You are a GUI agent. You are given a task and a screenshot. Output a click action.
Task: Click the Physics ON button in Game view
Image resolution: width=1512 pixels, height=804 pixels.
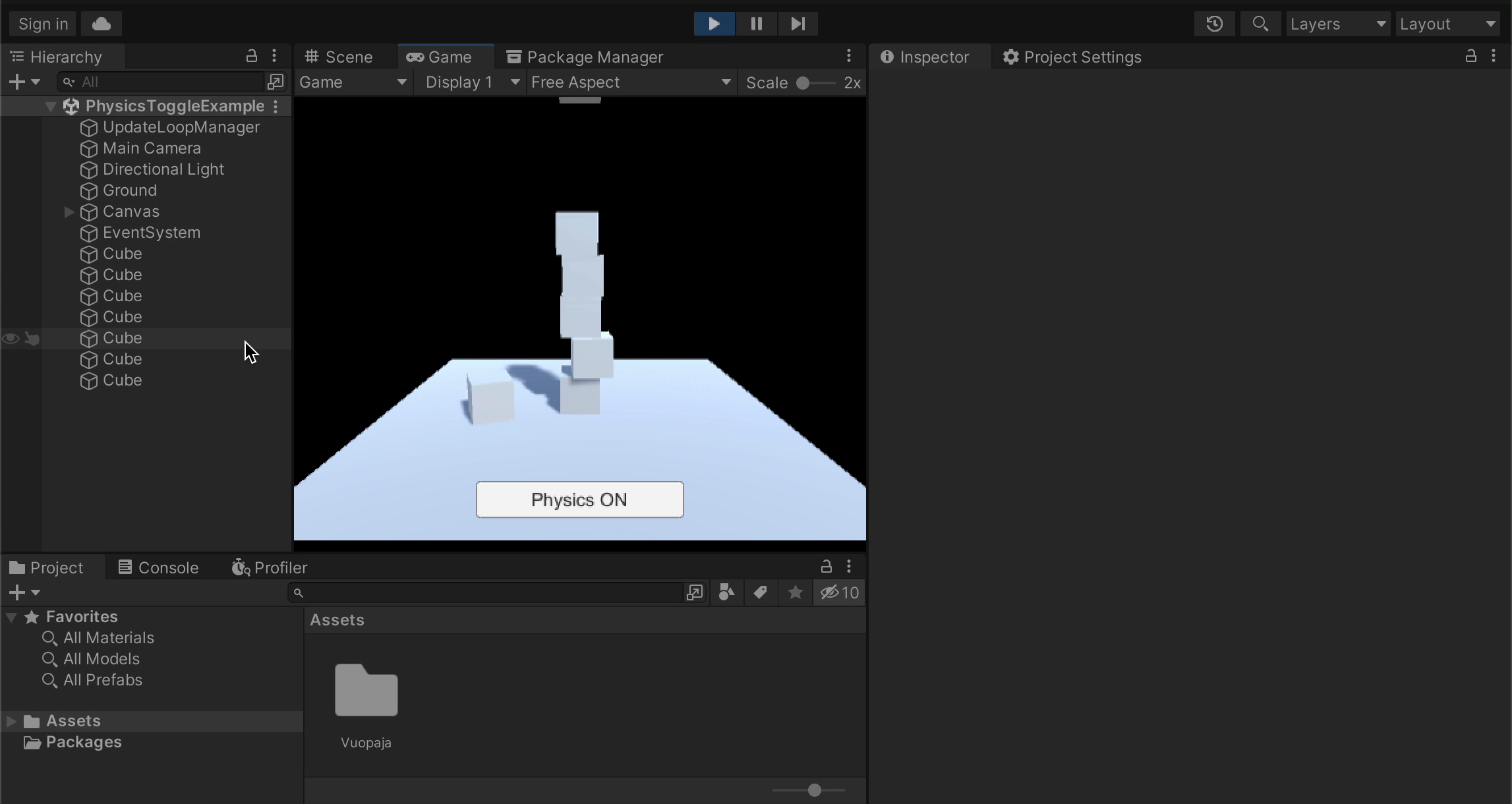[579, 500]
